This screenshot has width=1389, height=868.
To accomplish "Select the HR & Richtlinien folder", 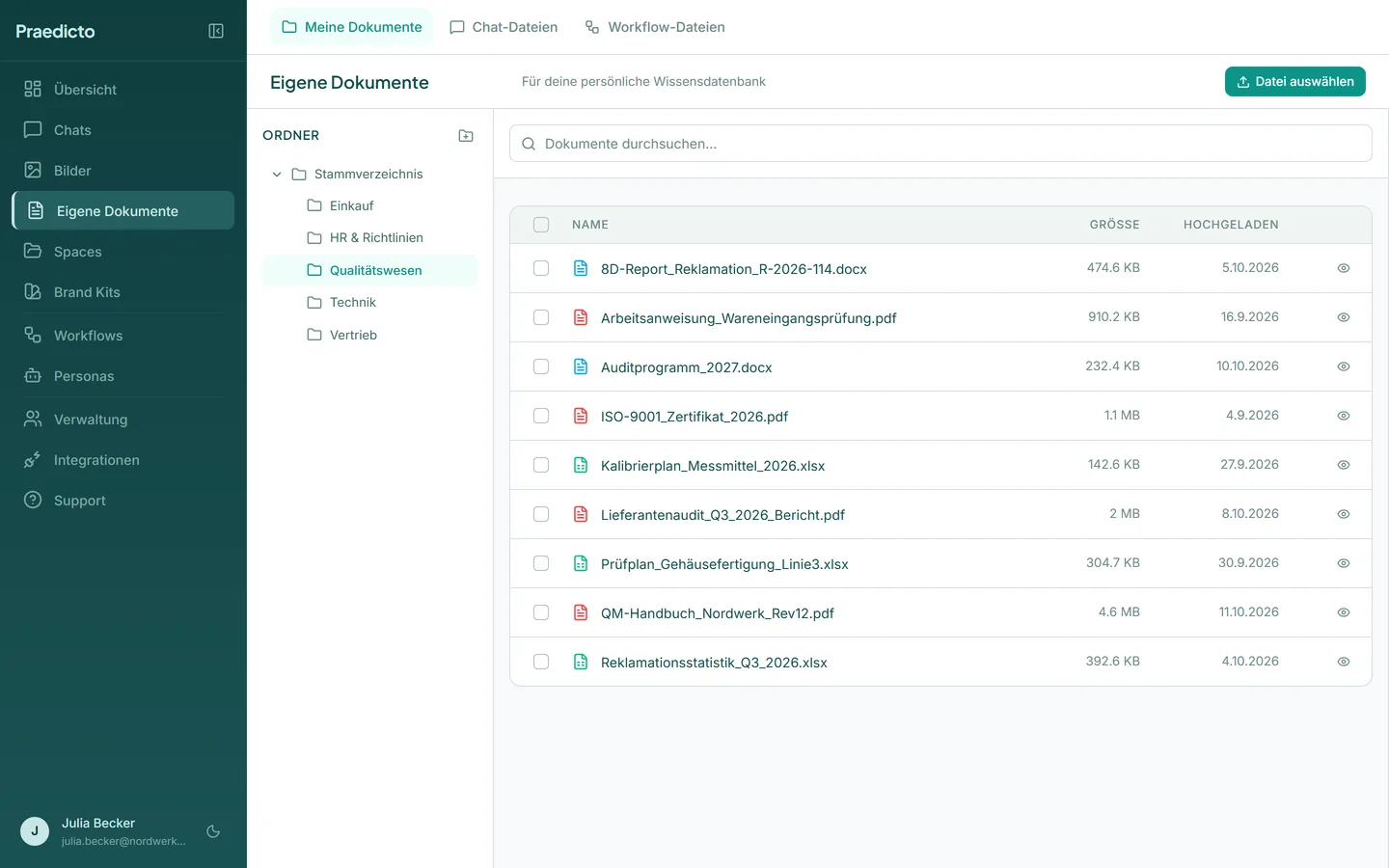I will (x=369, y=238).
